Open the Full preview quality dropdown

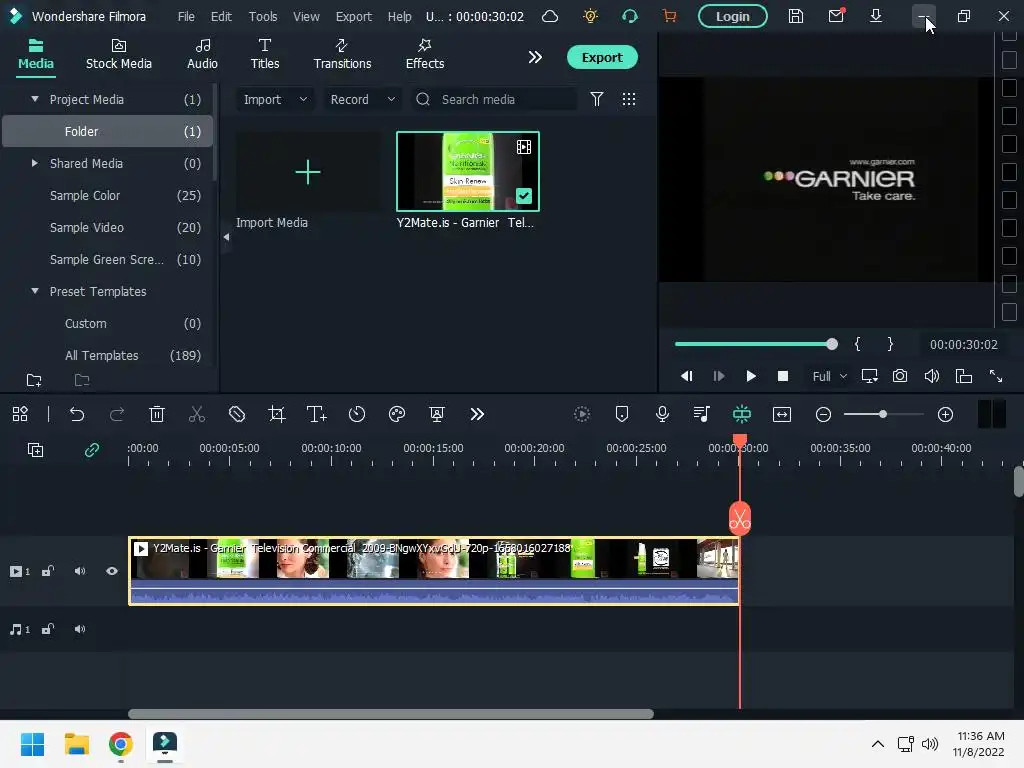[829, 376]
